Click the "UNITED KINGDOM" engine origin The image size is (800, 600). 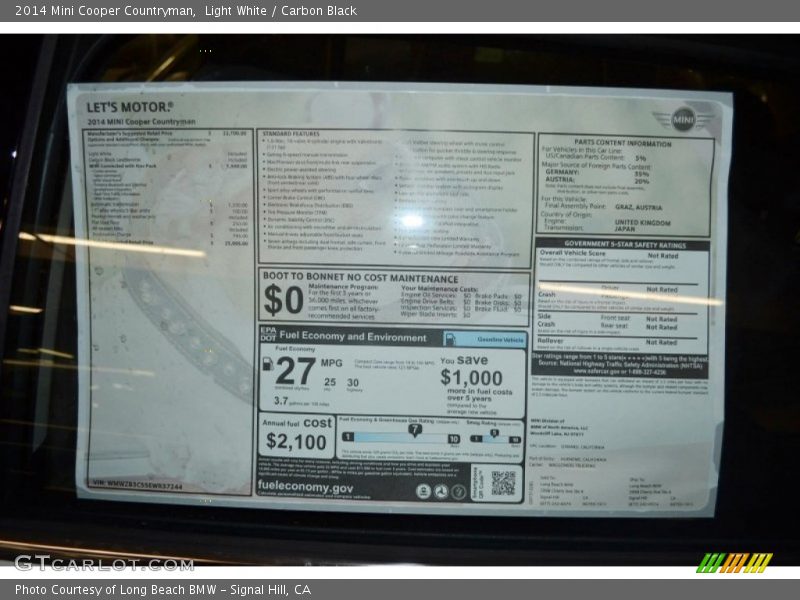point(642,223)
